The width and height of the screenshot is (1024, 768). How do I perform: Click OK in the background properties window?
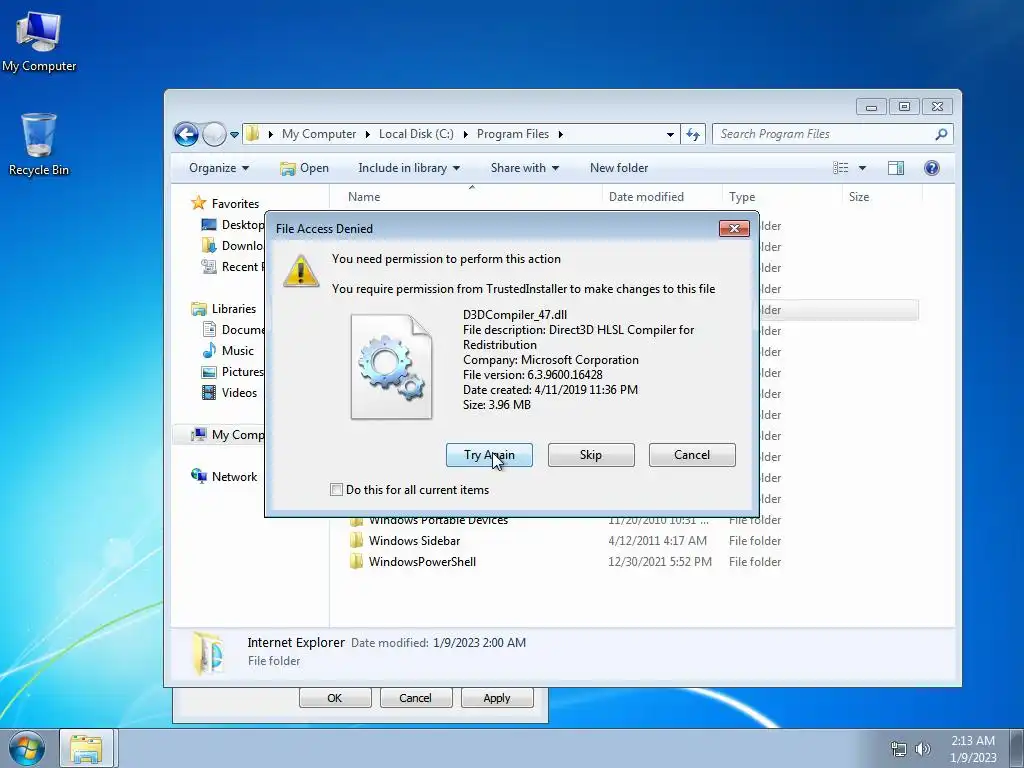pyautogui.click(x=335, y=698)
